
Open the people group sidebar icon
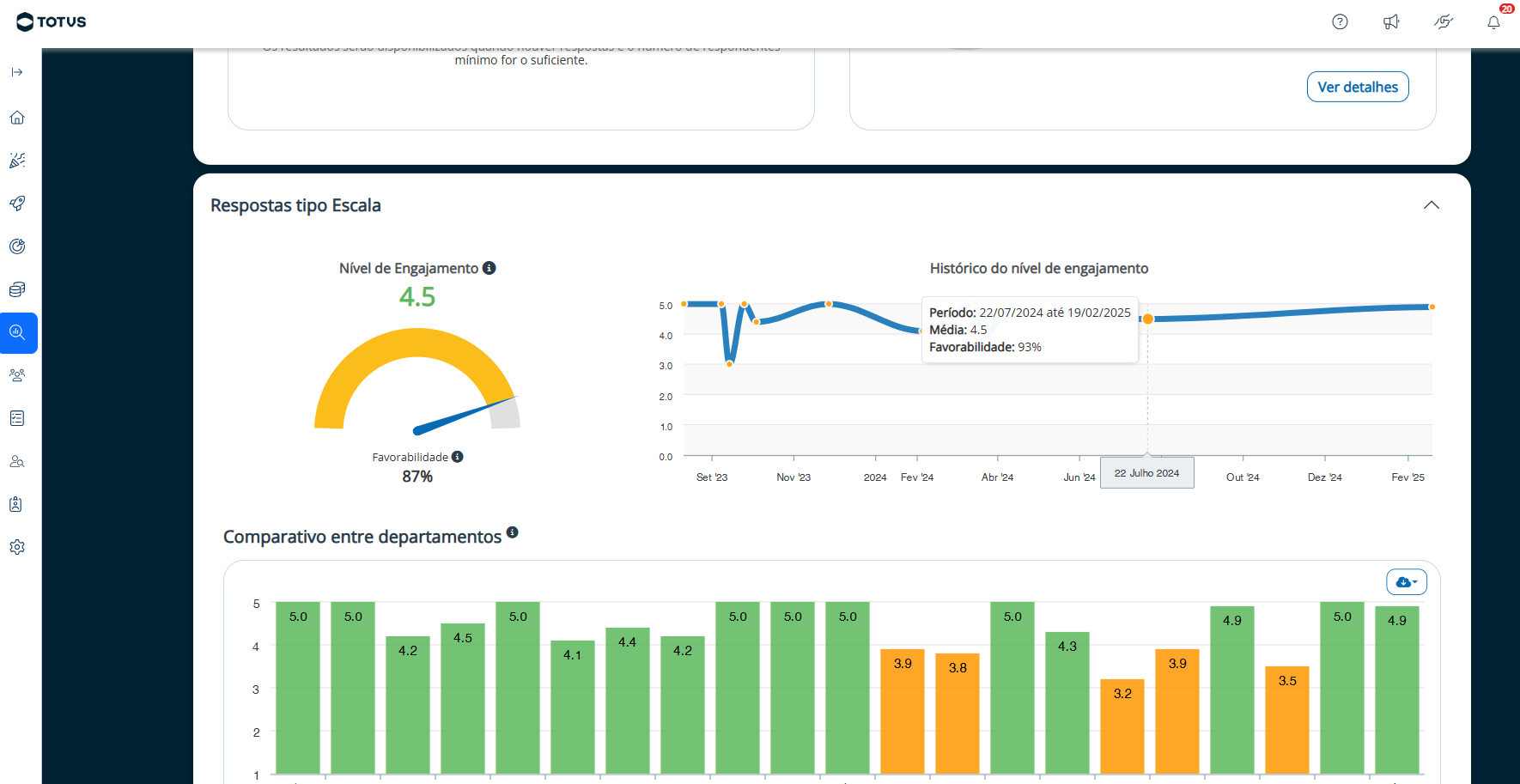tap(17, 375)
